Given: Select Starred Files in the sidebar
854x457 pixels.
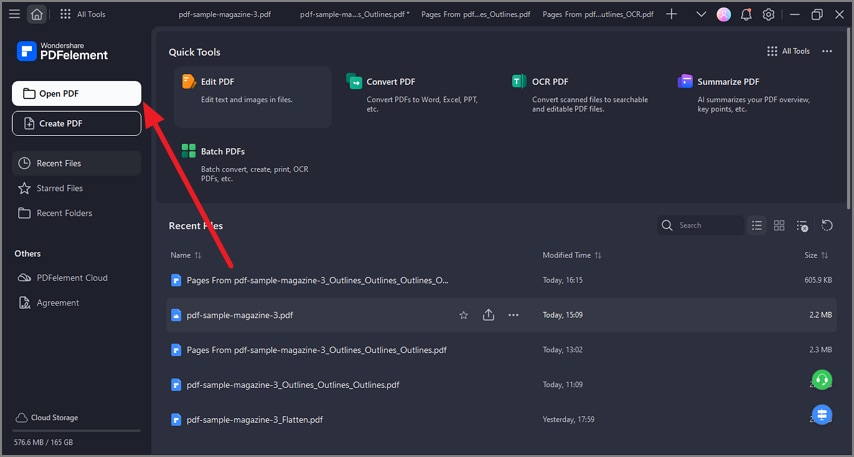Looking at the screenshot, I should [x=60, y=188].
